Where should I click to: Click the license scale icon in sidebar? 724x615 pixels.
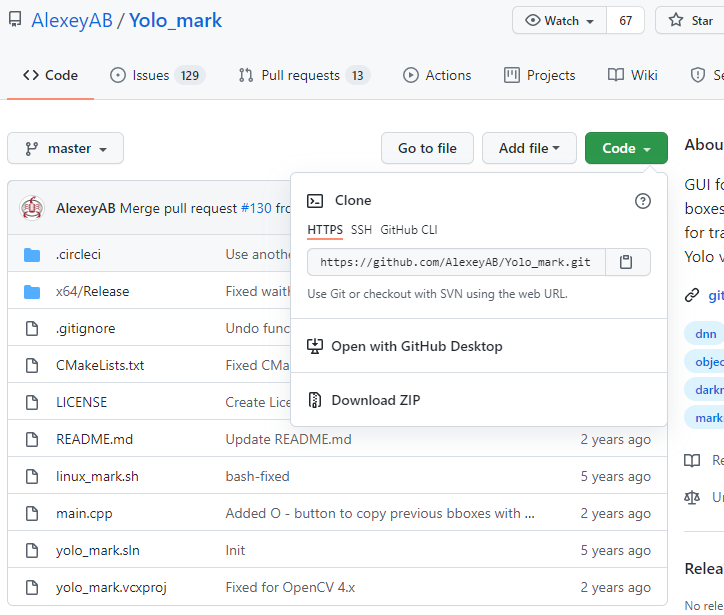pos(692,497)
